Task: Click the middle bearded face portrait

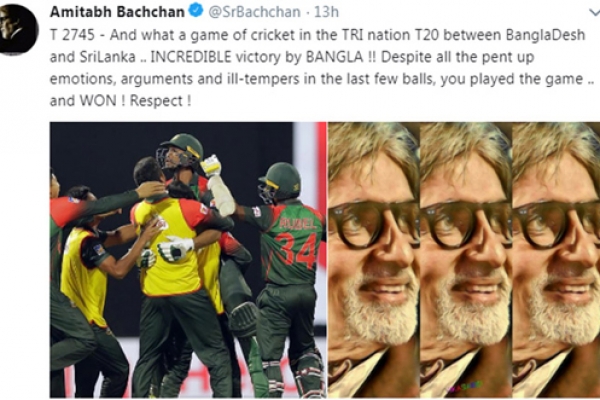Action: click(x=466, y=260)
